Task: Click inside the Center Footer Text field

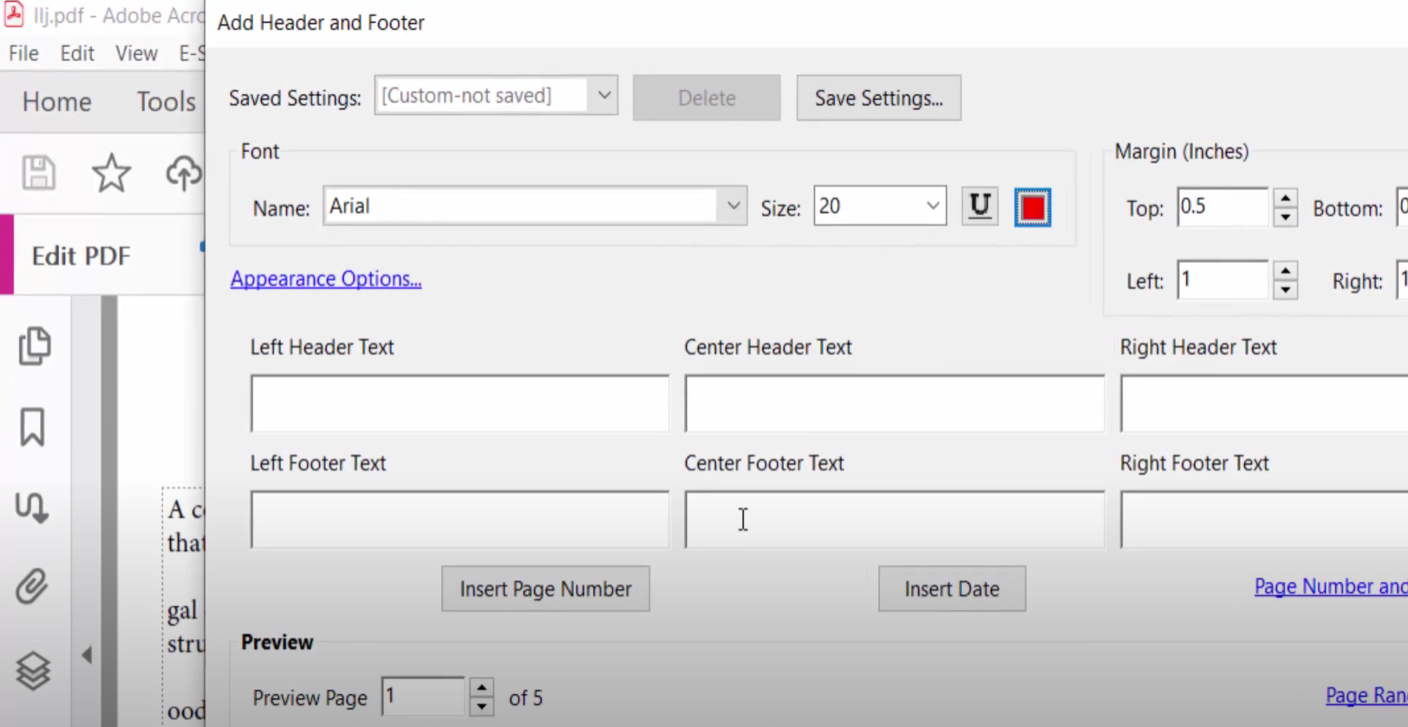Action: 893,519
